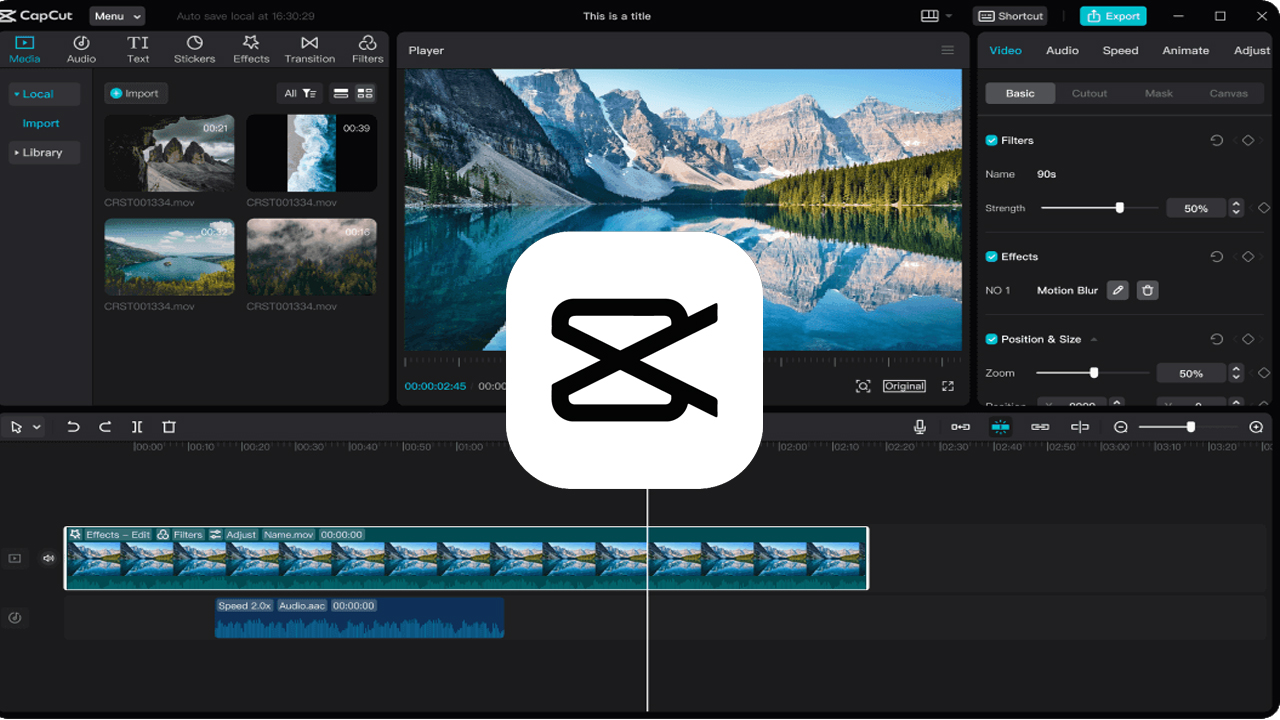Viewport: 1280px width, 720px height.
Task: Click the player snapshot focus icon
Action: [863, 386]
